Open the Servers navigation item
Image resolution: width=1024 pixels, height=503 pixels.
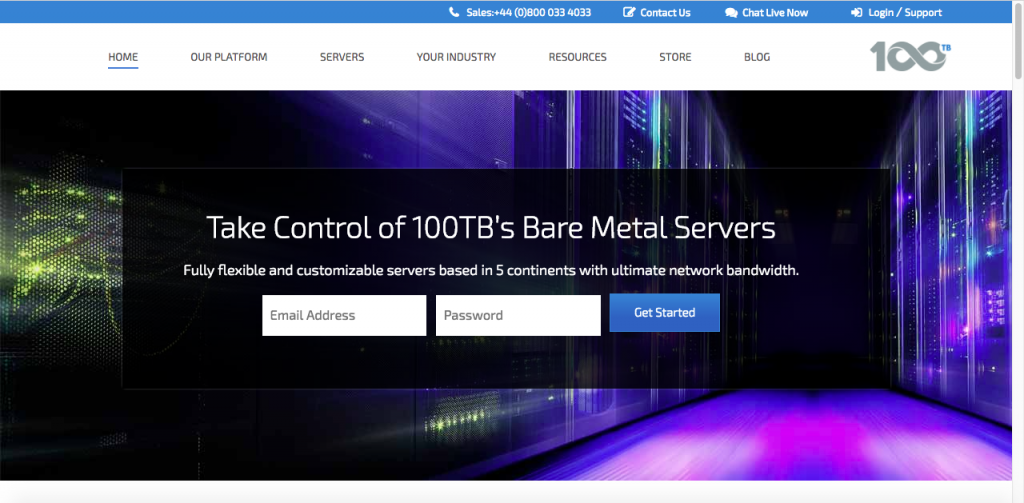[x=342, y=57]
